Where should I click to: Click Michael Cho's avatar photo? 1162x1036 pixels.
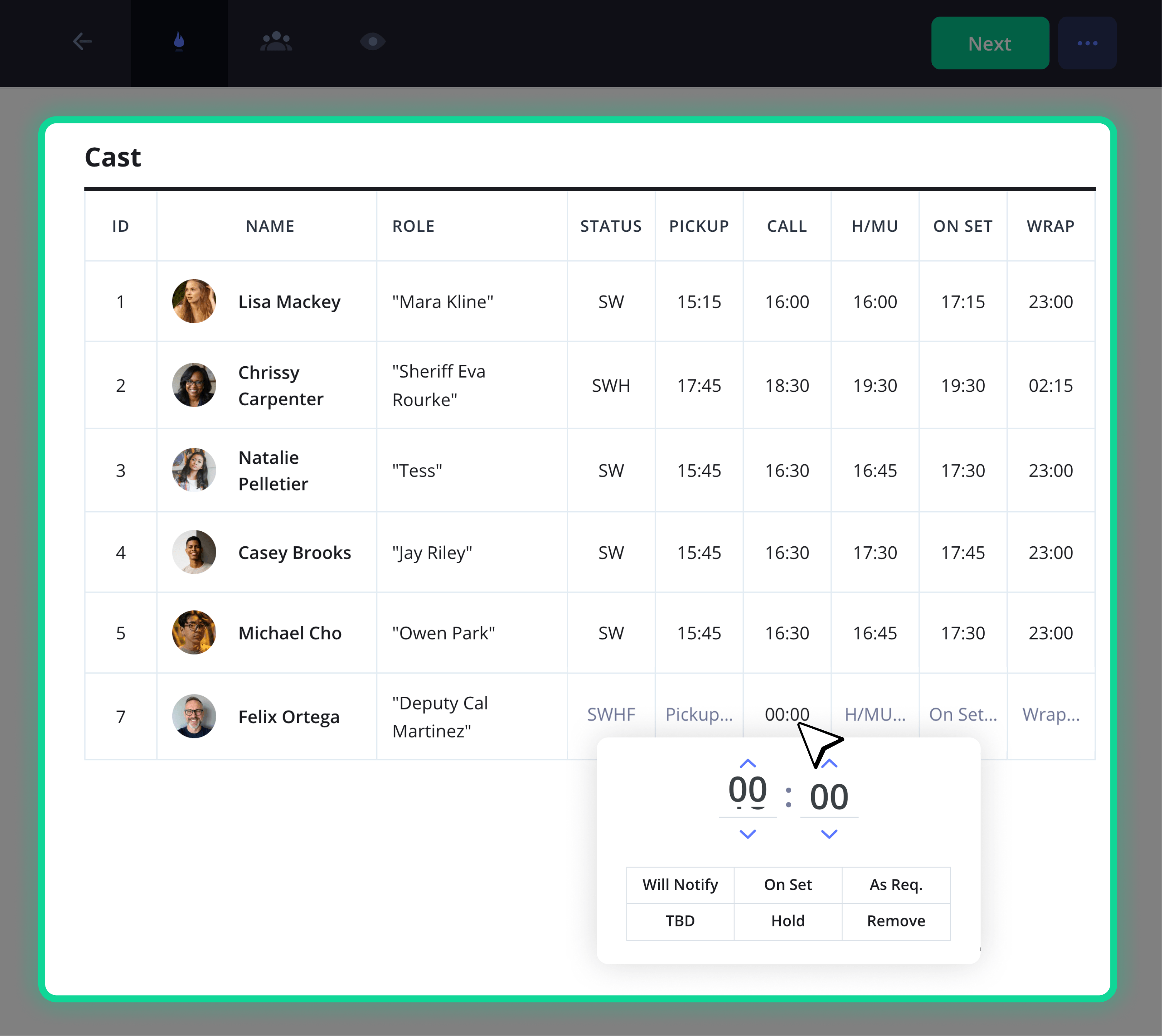click(x=194, y=632)
